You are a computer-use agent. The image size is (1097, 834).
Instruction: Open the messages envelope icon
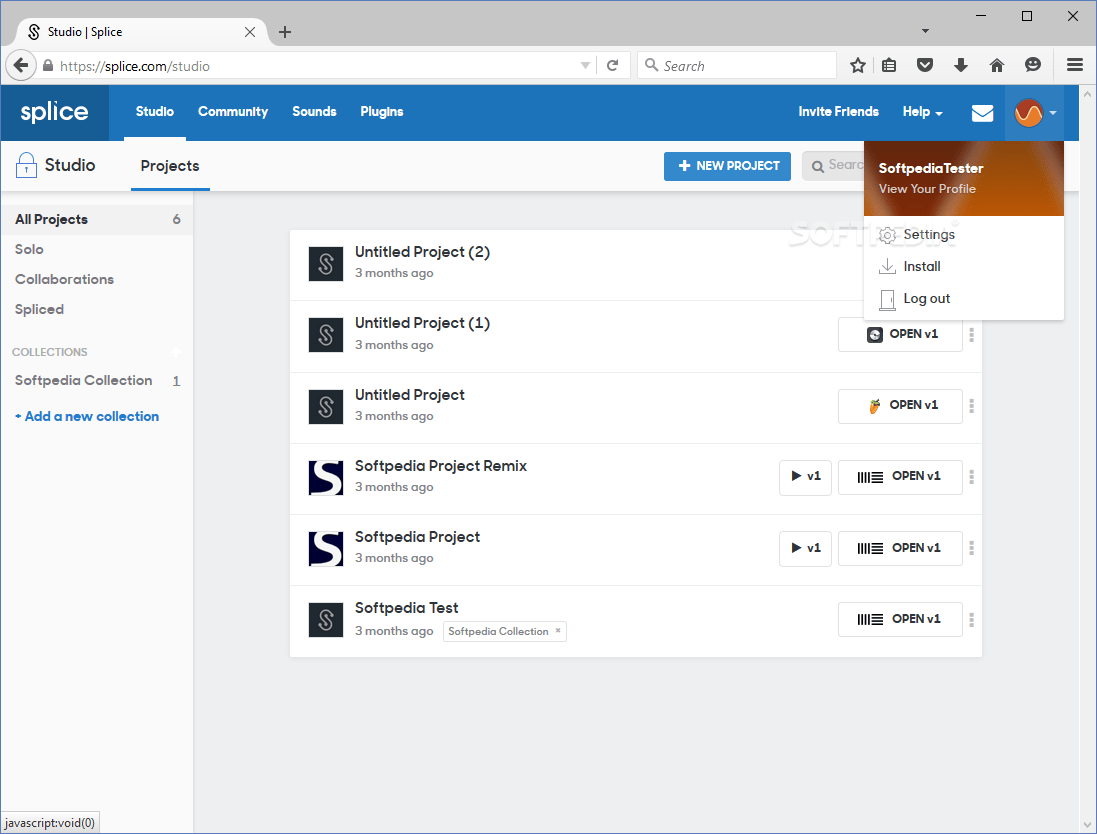(982, 113)
